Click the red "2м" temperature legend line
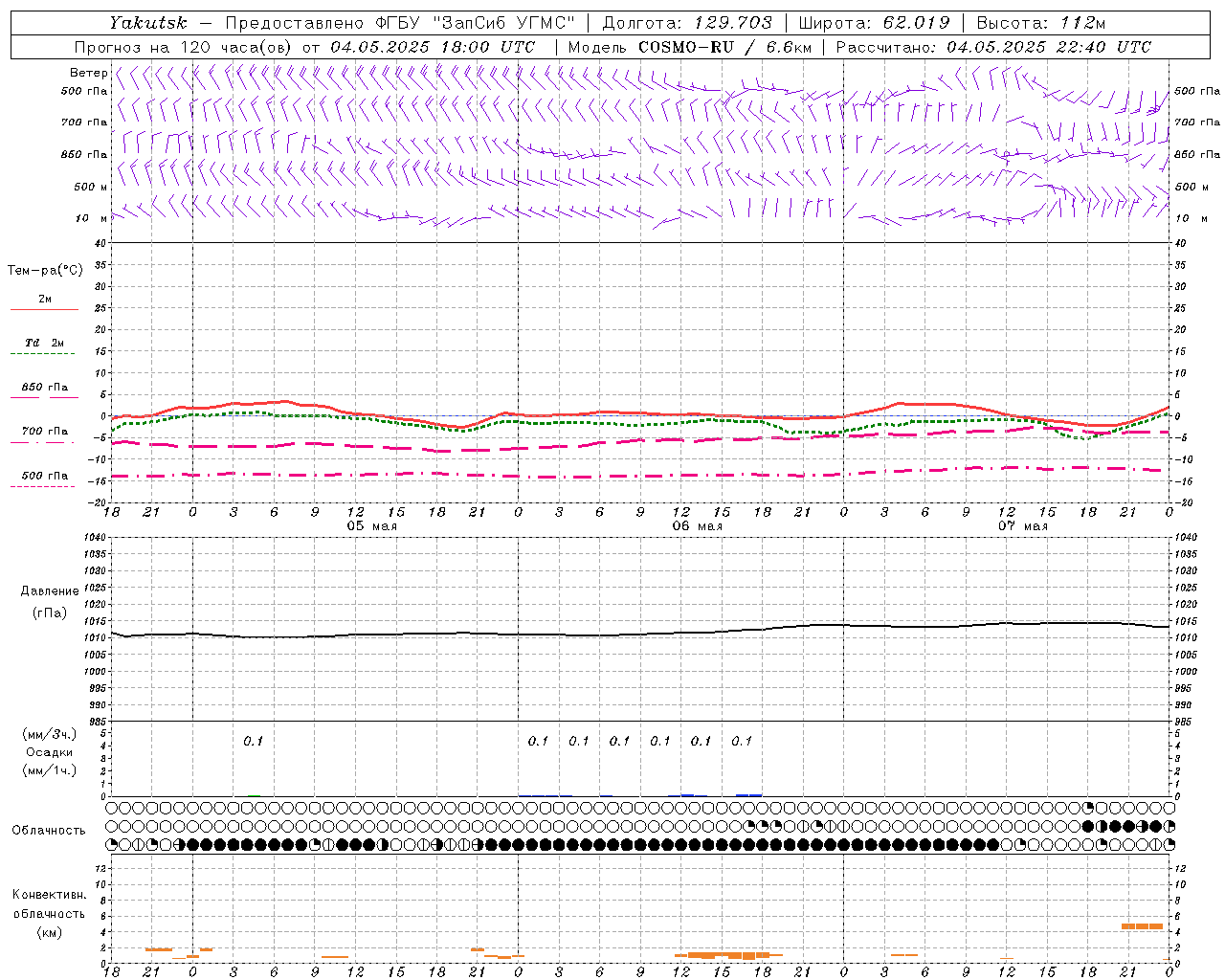The width and height of the screenshot is (1225, 980). [x=44, y=310]
